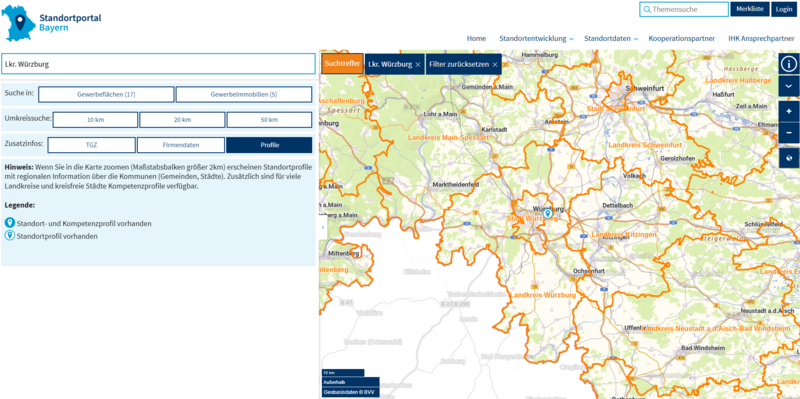
Task: Click the Landkreis Würzburg map label
Action: coord(543,295)
